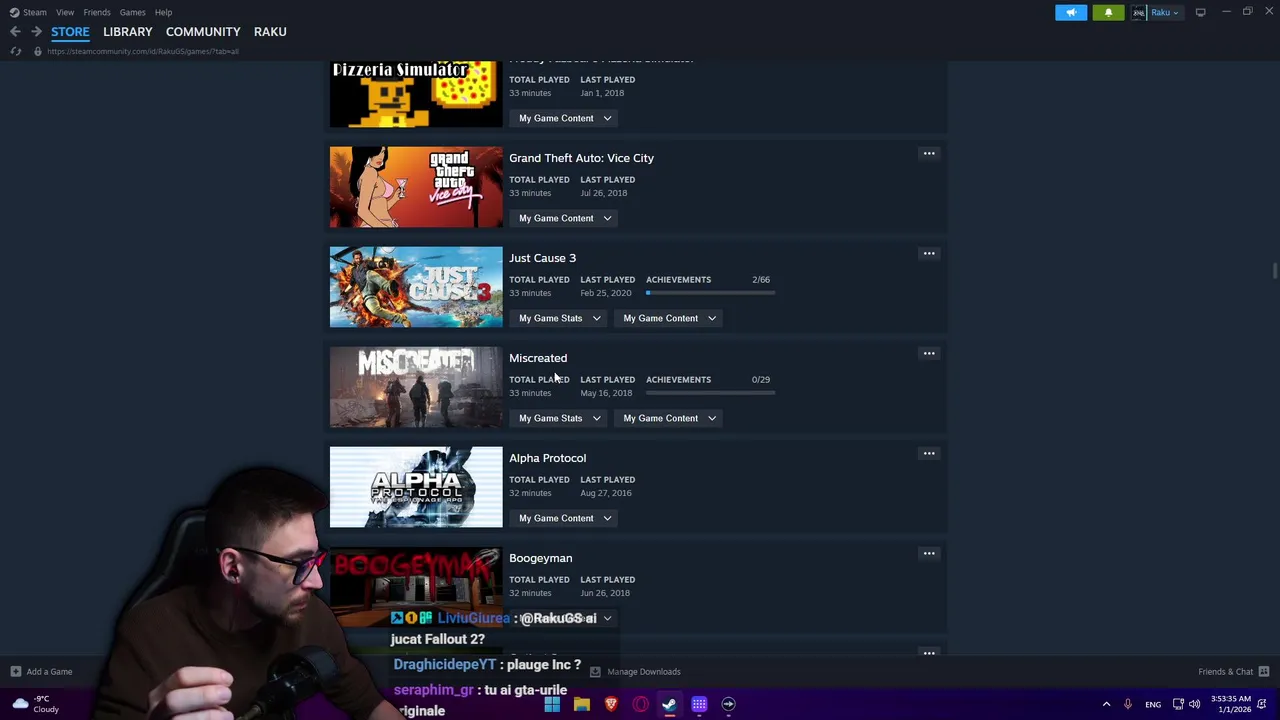Open the Raku account dropdown

[x=1165, y=12]
